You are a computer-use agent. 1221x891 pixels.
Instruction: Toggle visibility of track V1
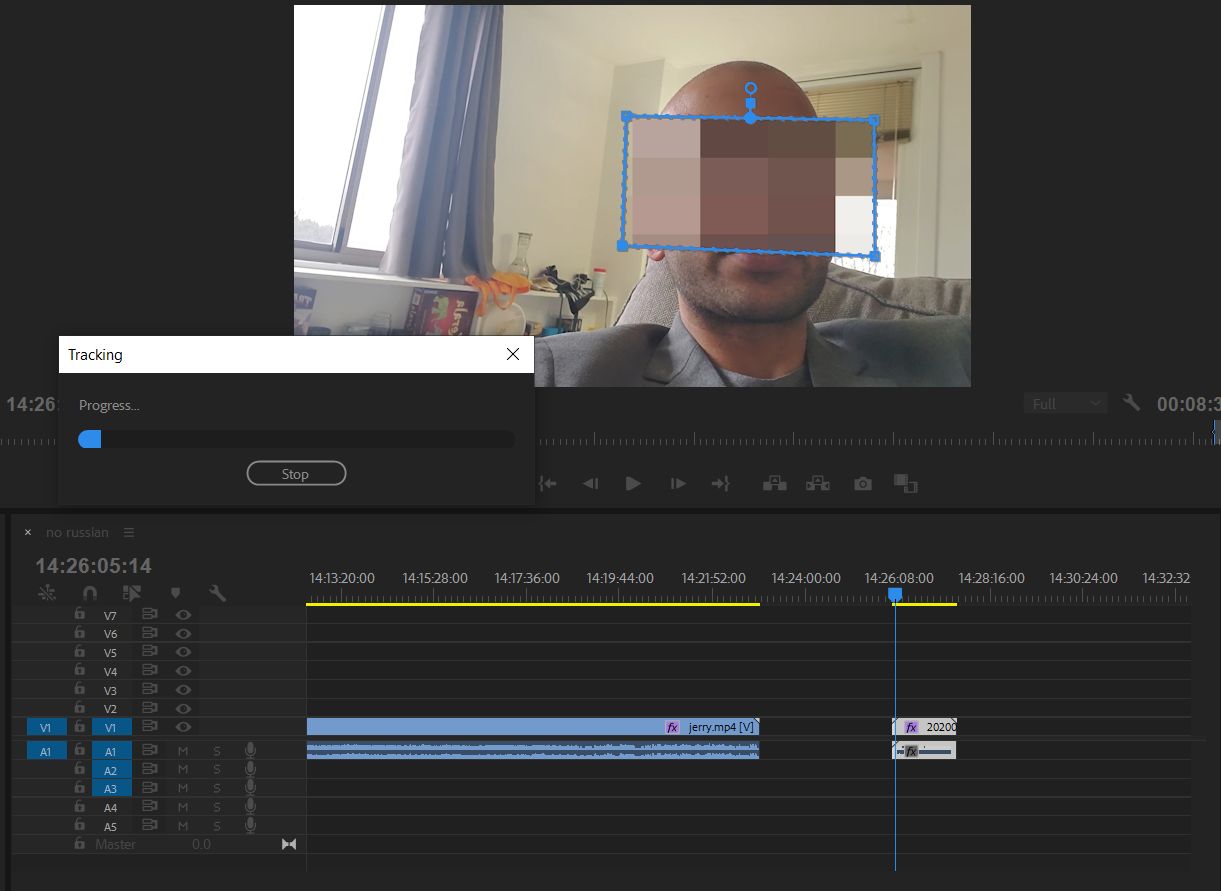(183, 727)
